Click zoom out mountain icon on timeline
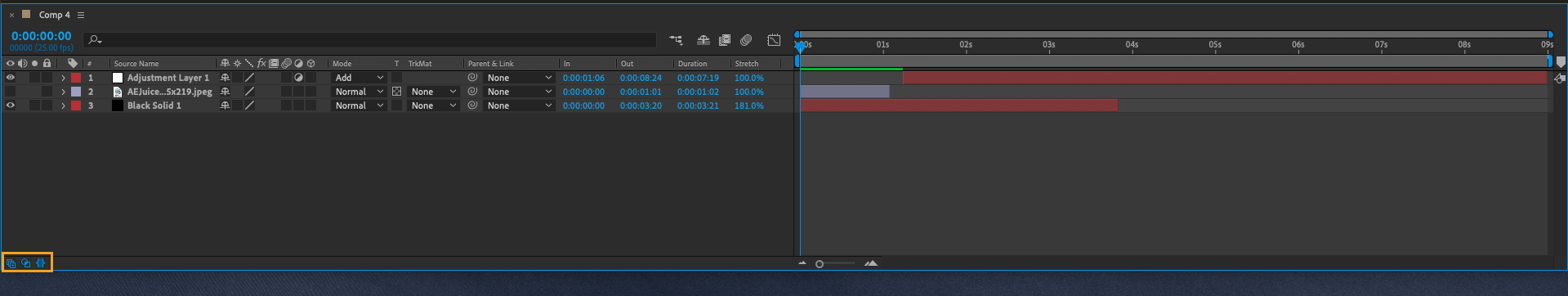The image size is (1568, 296). [x=802, y=263]
